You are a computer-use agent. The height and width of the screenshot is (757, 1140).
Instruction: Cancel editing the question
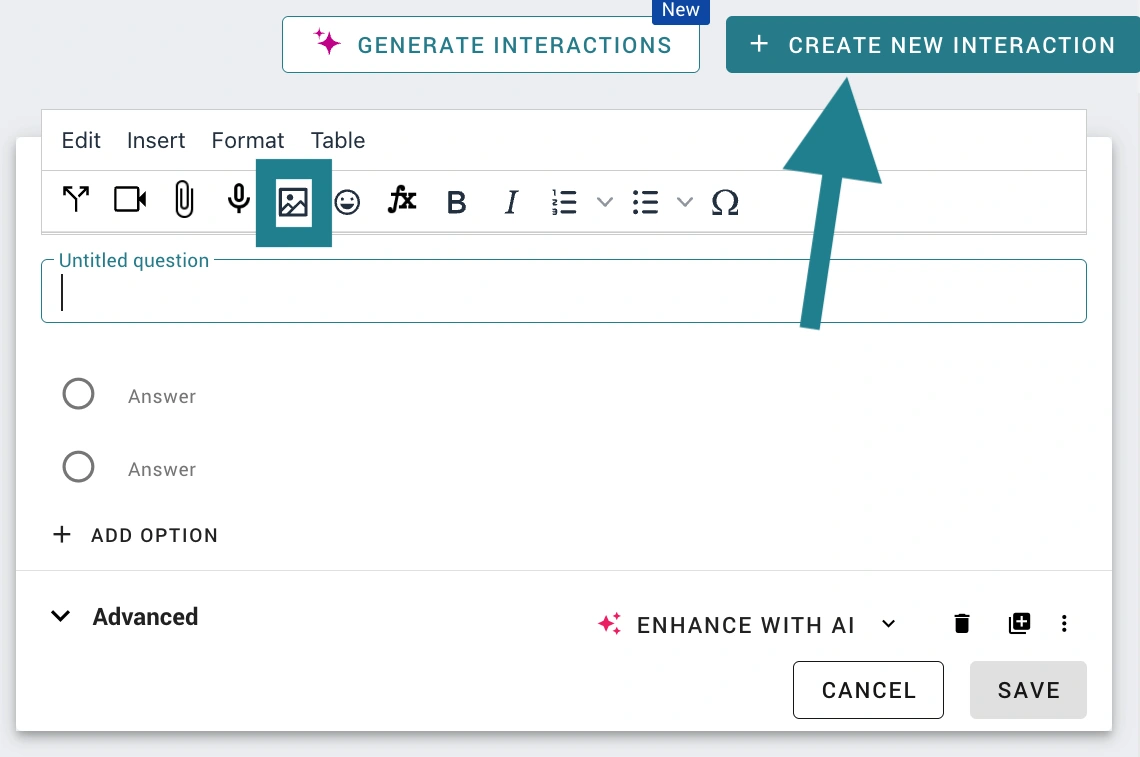click(868, 690)
